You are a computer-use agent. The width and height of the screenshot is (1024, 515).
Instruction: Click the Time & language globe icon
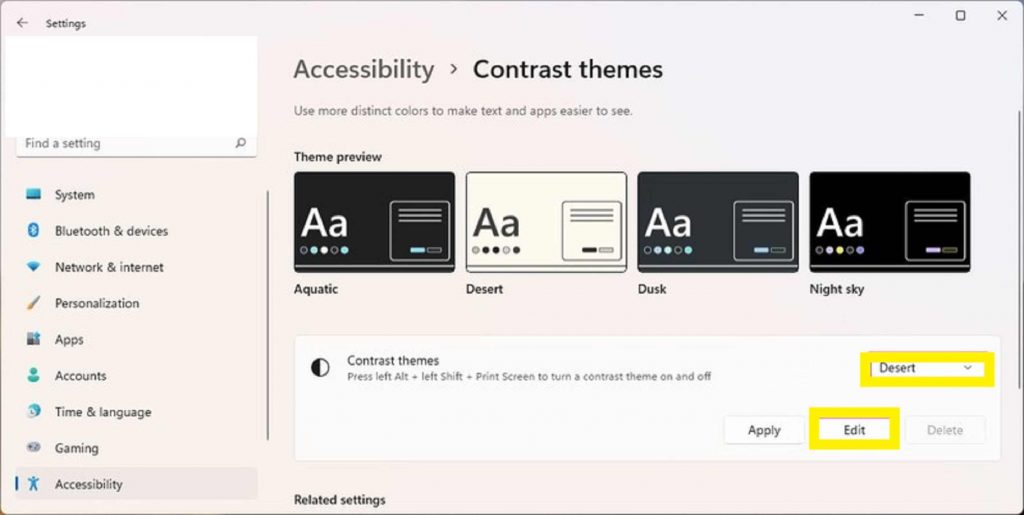[x=34, y=412]
